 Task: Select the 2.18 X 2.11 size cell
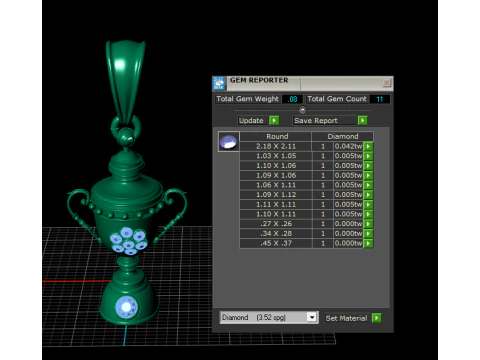[x=276, y=146]
